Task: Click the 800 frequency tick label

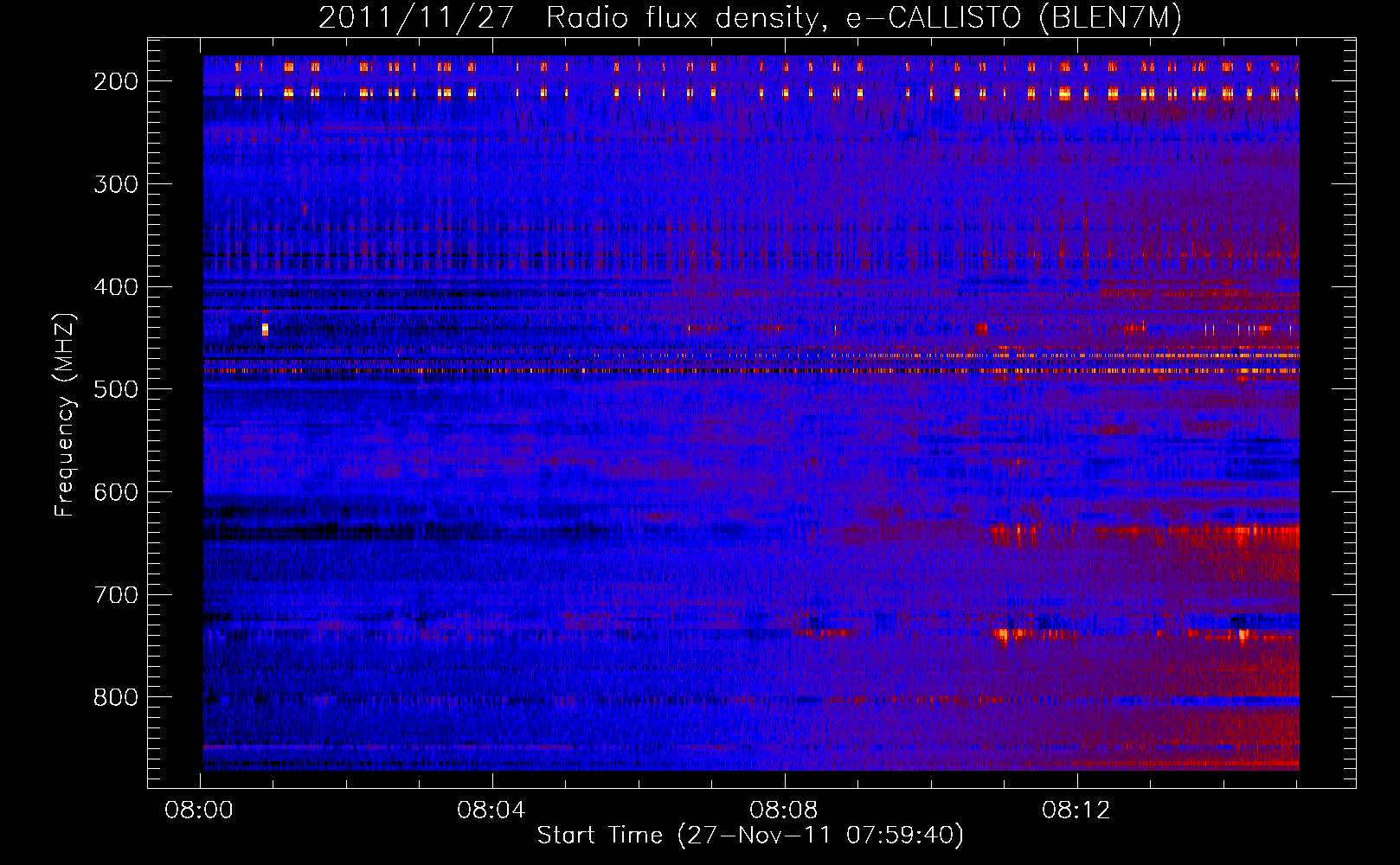Action: [x=115, y=697]
